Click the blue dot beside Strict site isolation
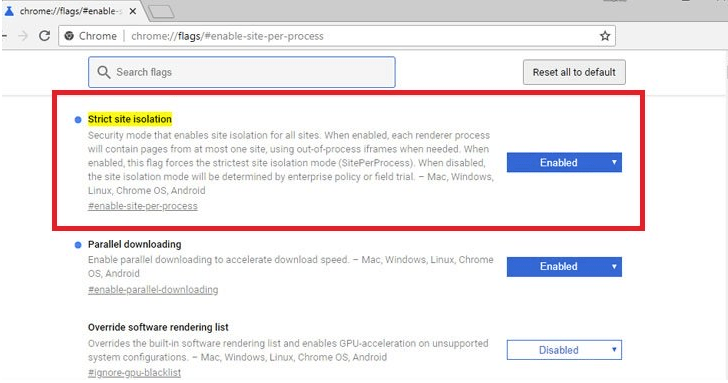 [x=78, y=120]
